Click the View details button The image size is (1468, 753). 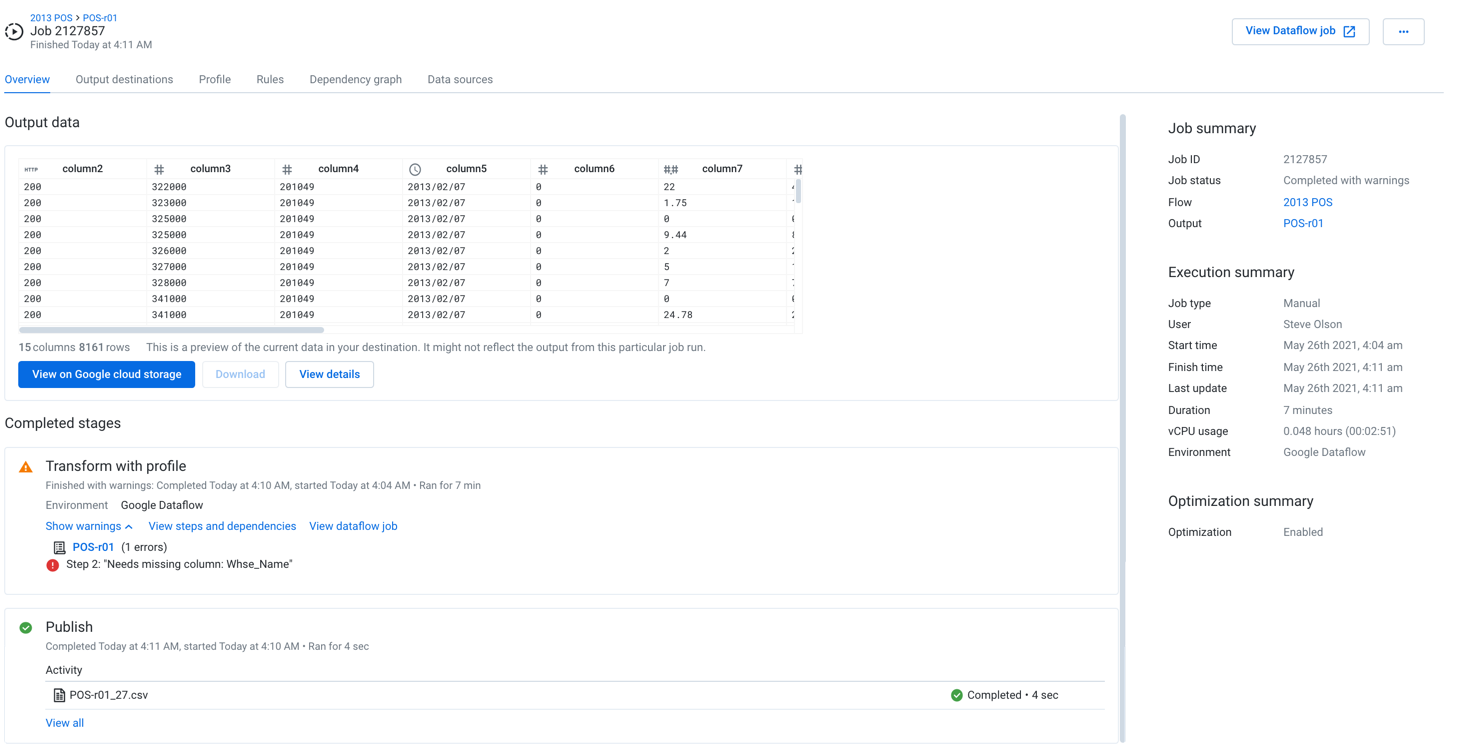tap(329, 374)
